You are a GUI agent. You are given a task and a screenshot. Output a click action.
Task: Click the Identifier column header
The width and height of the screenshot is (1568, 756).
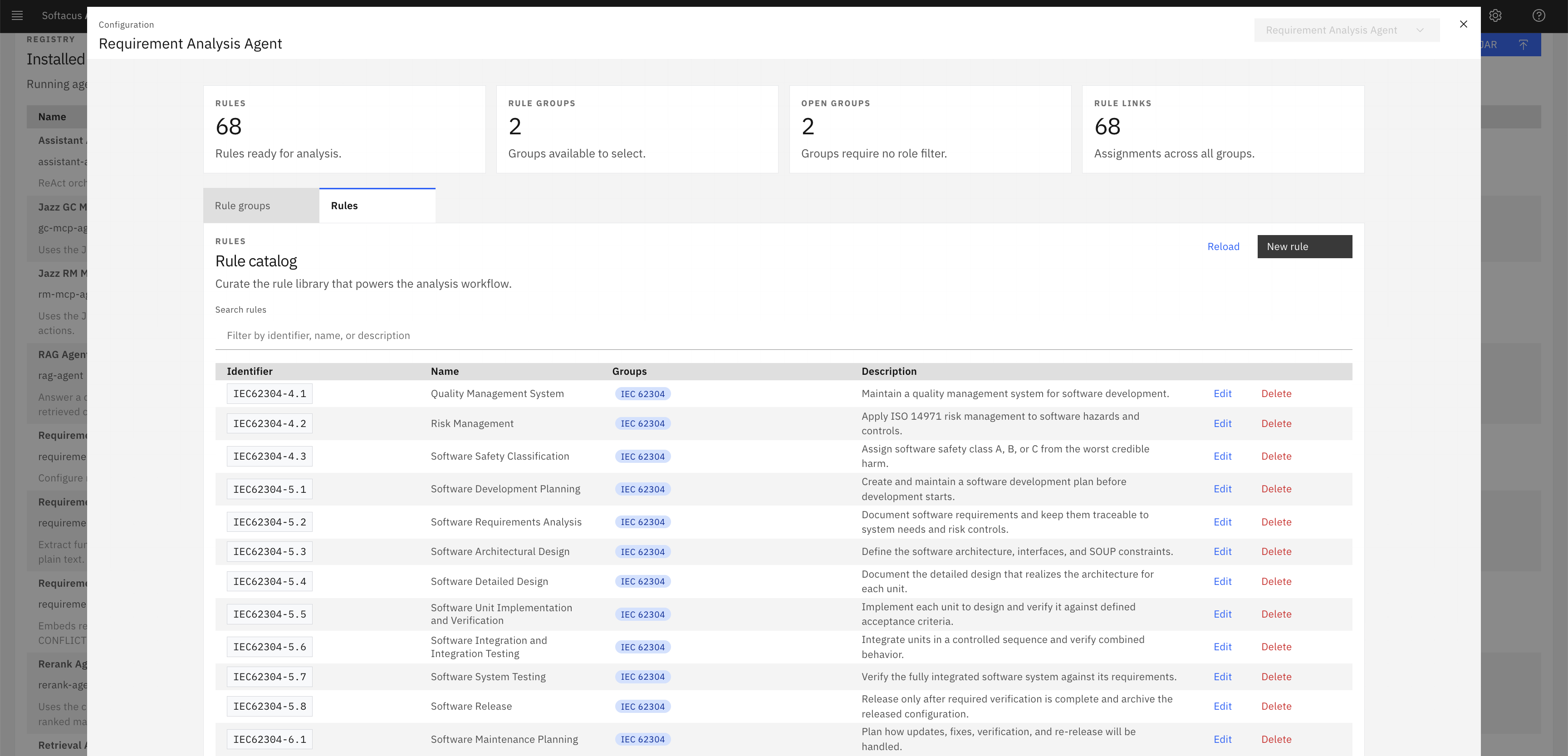250,371
